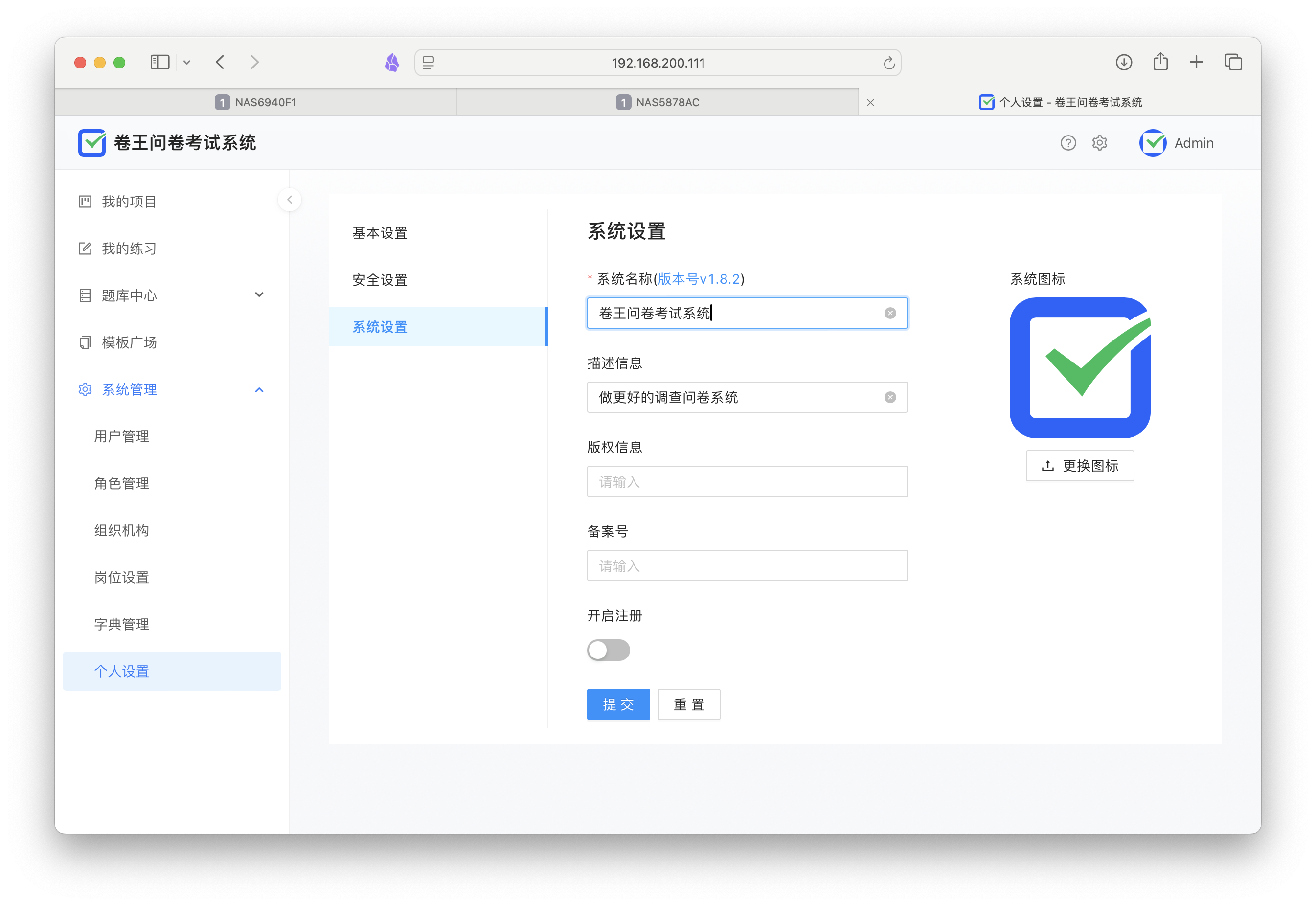The width and height of the screenshot is (1316, 906).
Task: Close the 个人设置 browser tab
Action: tap(870, 103)
